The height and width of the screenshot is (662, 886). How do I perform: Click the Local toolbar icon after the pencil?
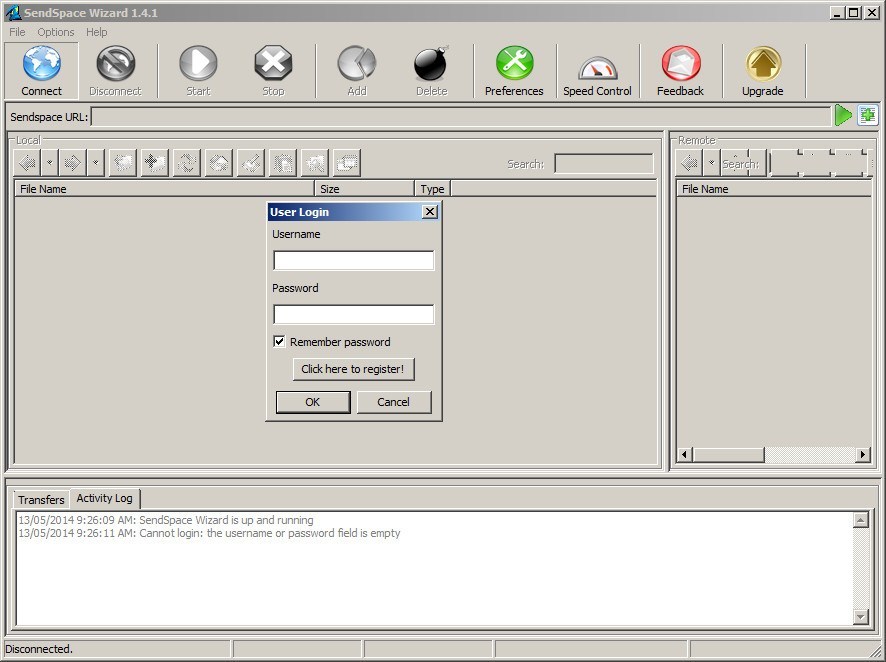click(283, 163)
